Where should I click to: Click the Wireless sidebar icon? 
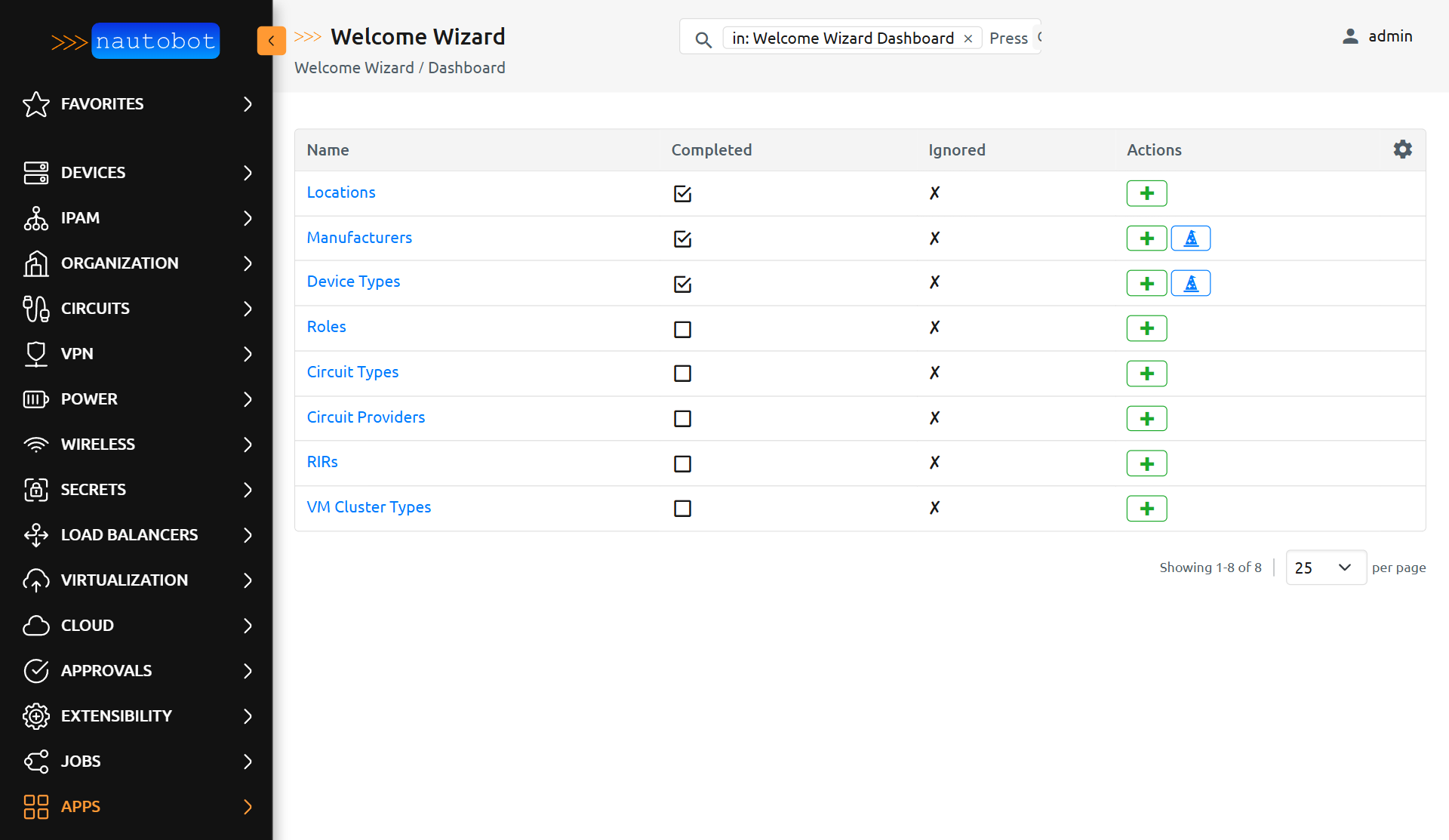point(35,445)
